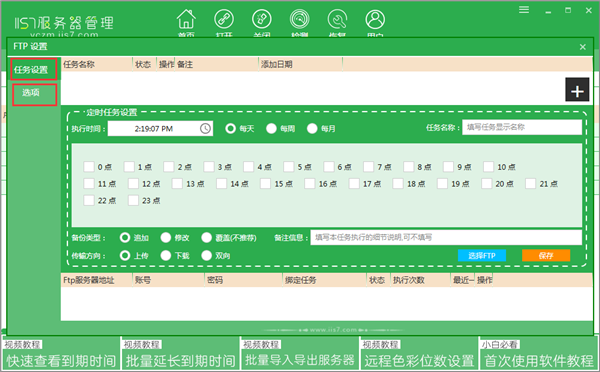This screenshot has height=372, width=600.
Task: Click the 添加日期 column header
Action: point(300,64)
